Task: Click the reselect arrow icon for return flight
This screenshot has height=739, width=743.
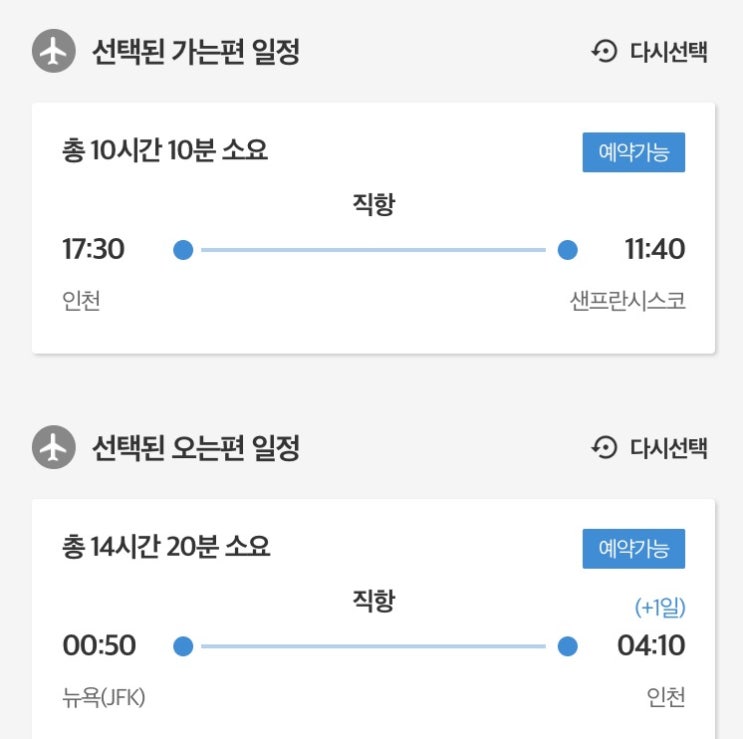Action: (605, 448)
